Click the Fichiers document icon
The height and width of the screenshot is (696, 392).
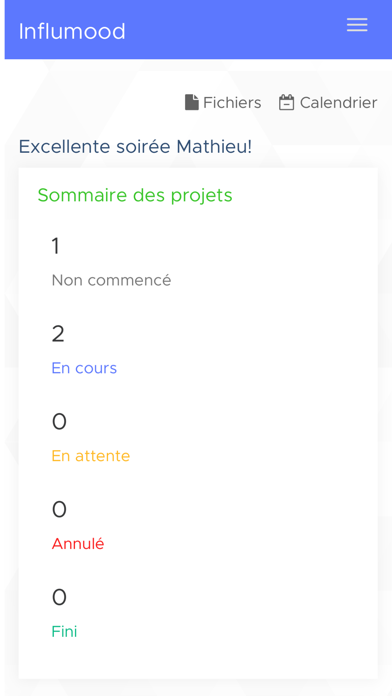pyautogui.click(x=191, y=103)
